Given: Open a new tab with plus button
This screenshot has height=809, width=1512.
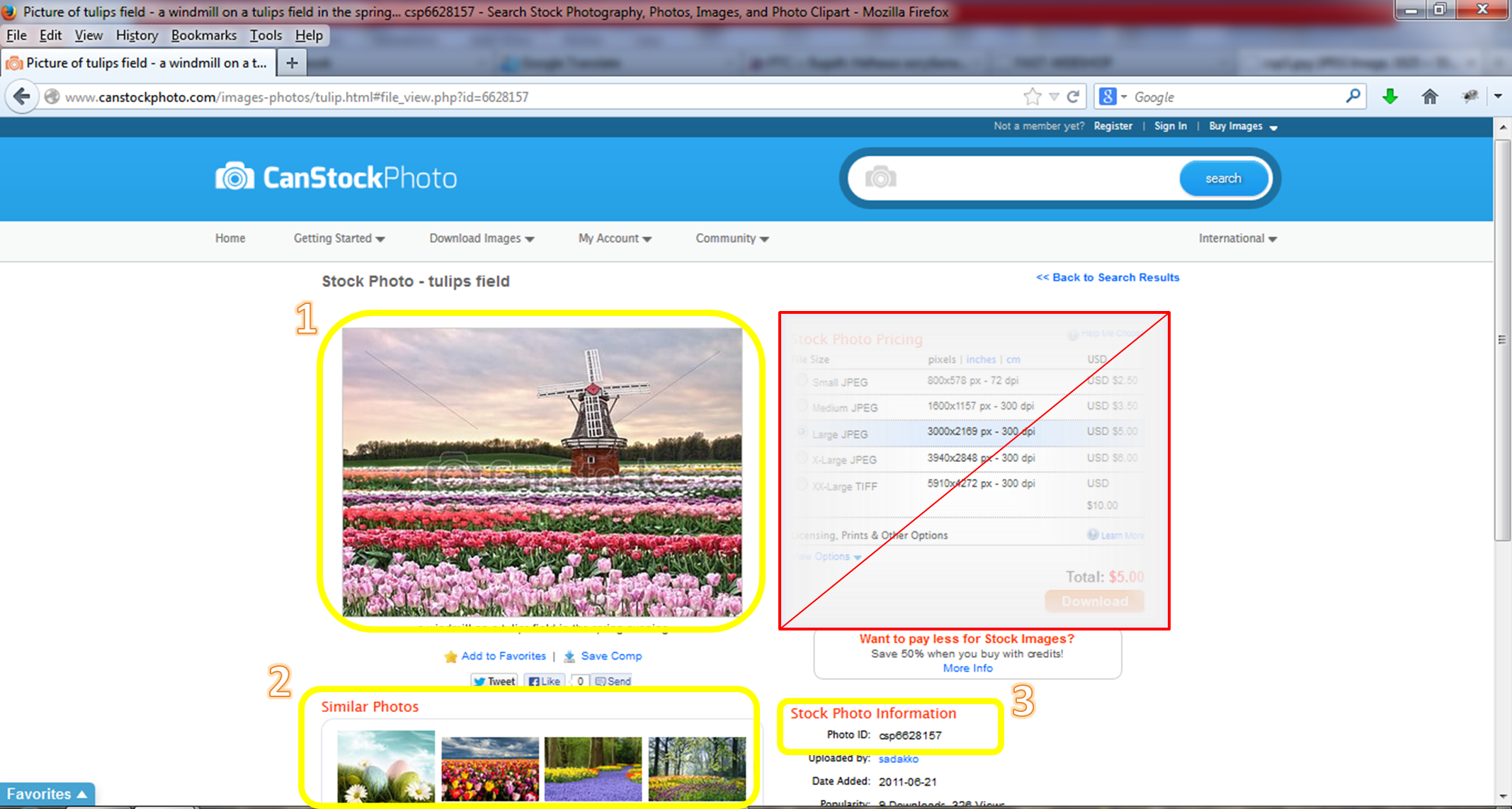Looking at the screenshot, I should tap(292, 63).
